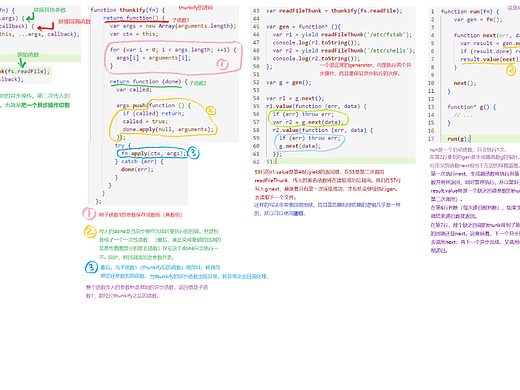Click the 'this, ...args, callback);' line

point(40,34)
